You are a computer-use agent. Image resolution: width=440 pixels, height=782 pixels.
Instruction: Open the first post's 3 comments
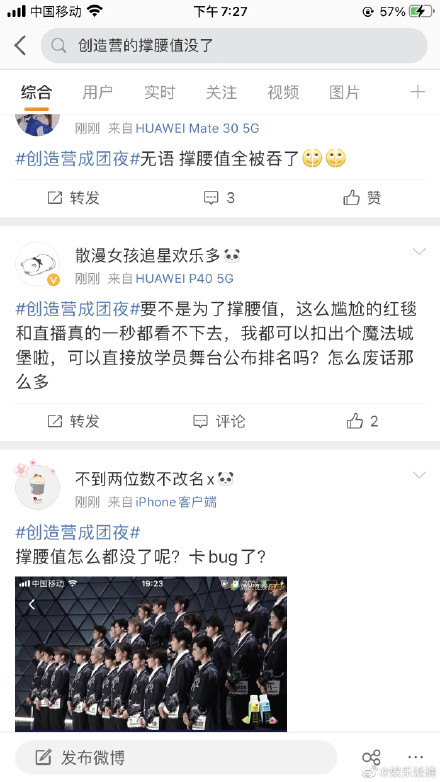(219, 198)
